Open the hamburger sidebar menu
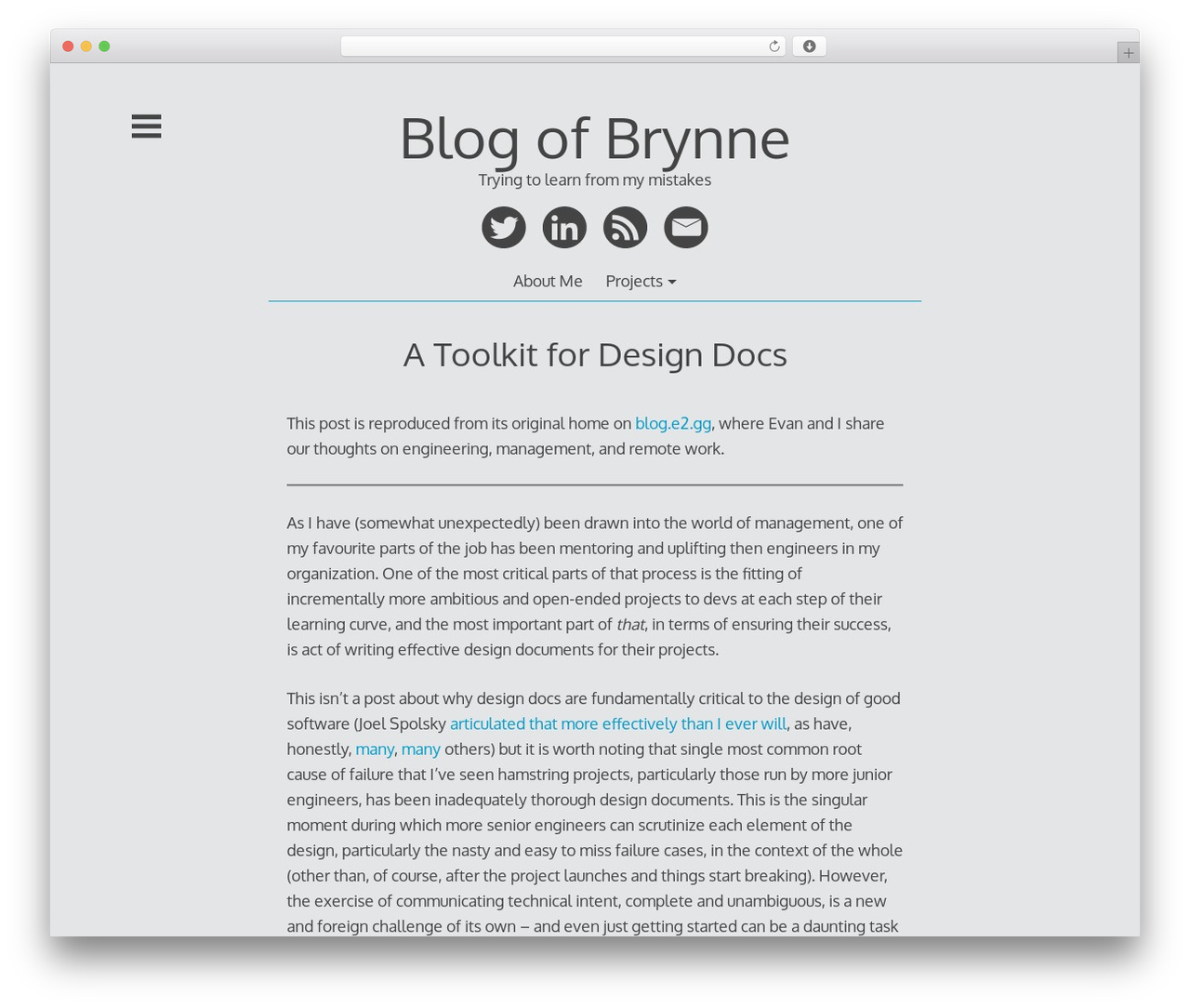This screenshot has width=1190, height=1008. pos(146,126)
